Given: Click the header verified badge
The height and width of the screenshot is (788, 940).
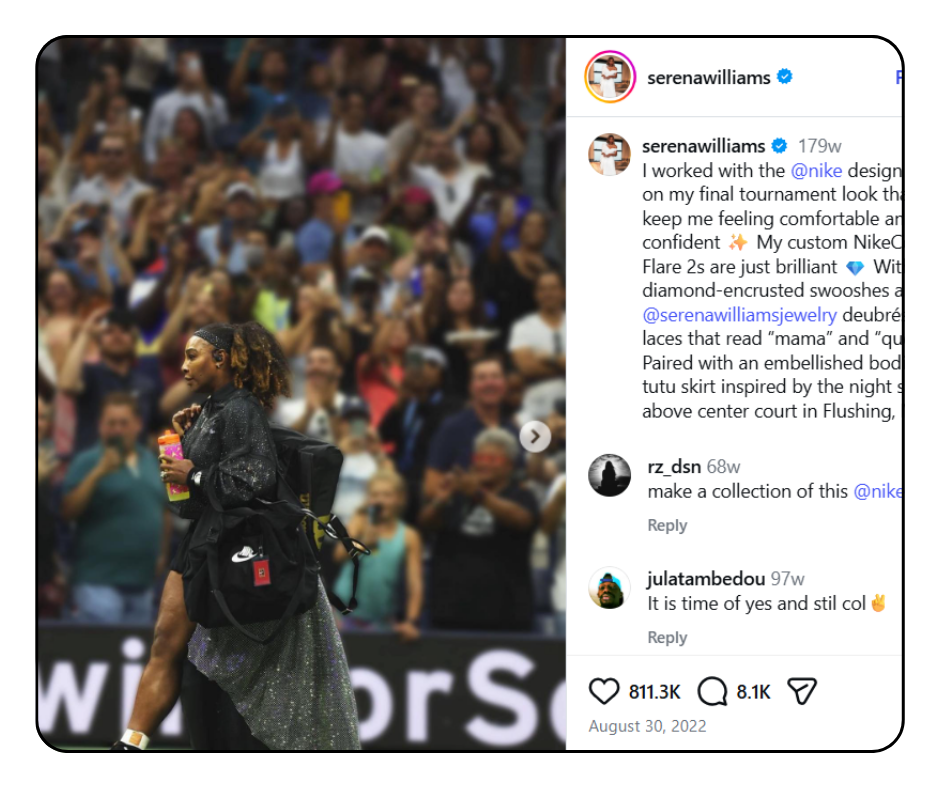Looking at the screenshot, I should 785,77.
